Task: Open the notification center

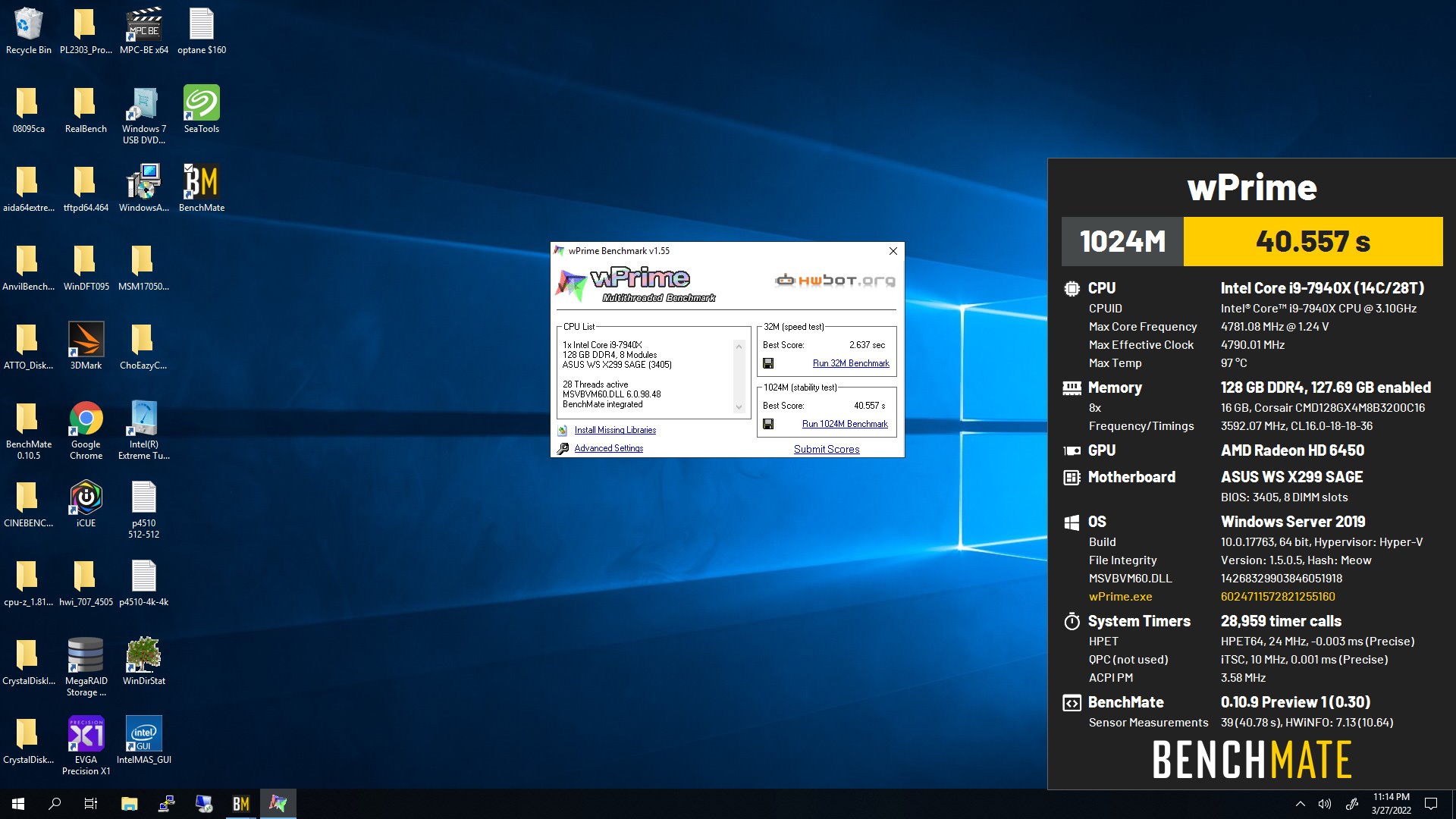Action: coord(1431,804)
